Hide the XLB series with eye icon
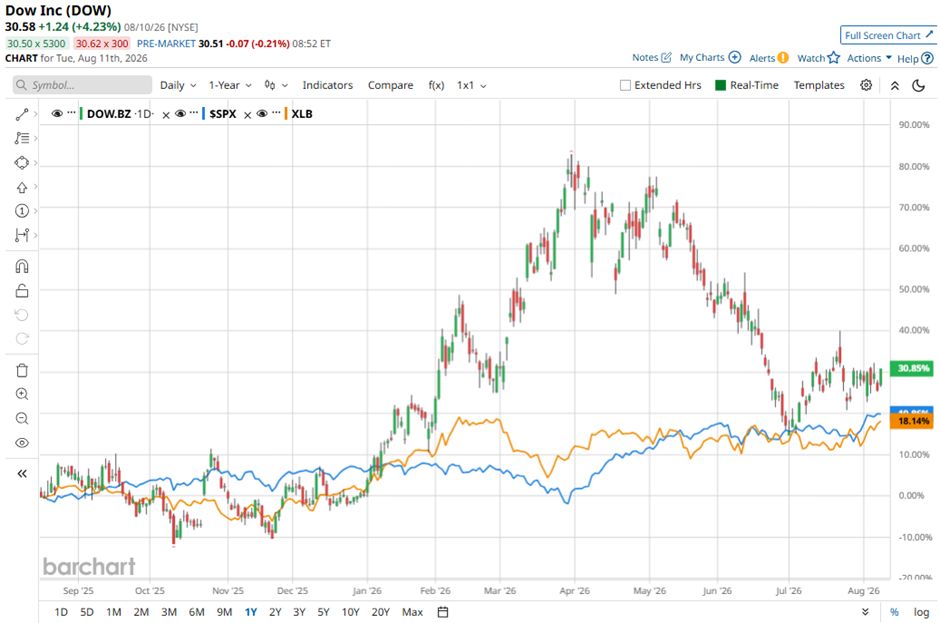The height and width of the screenshot is (623, 940). coord(262,113)
